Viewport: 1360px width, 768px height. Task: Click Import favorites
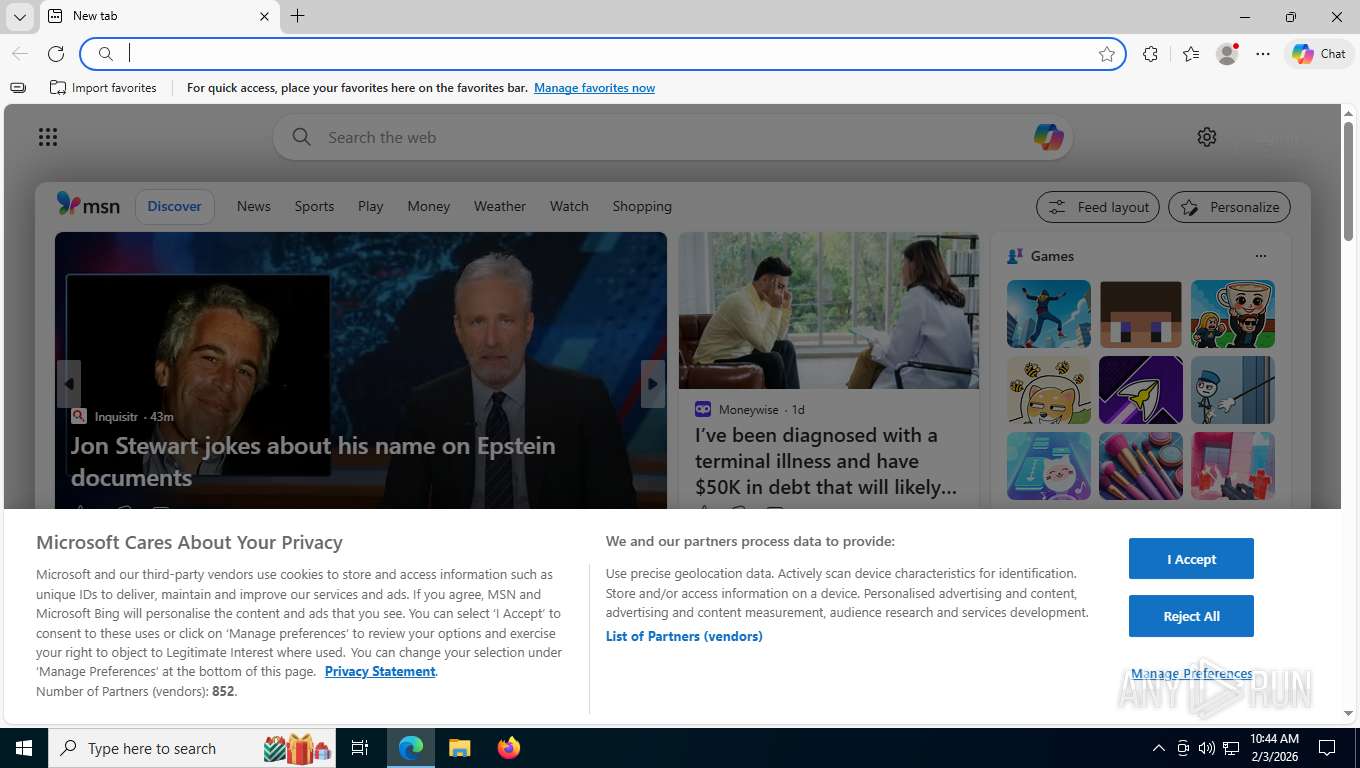[x=103, y=88]
